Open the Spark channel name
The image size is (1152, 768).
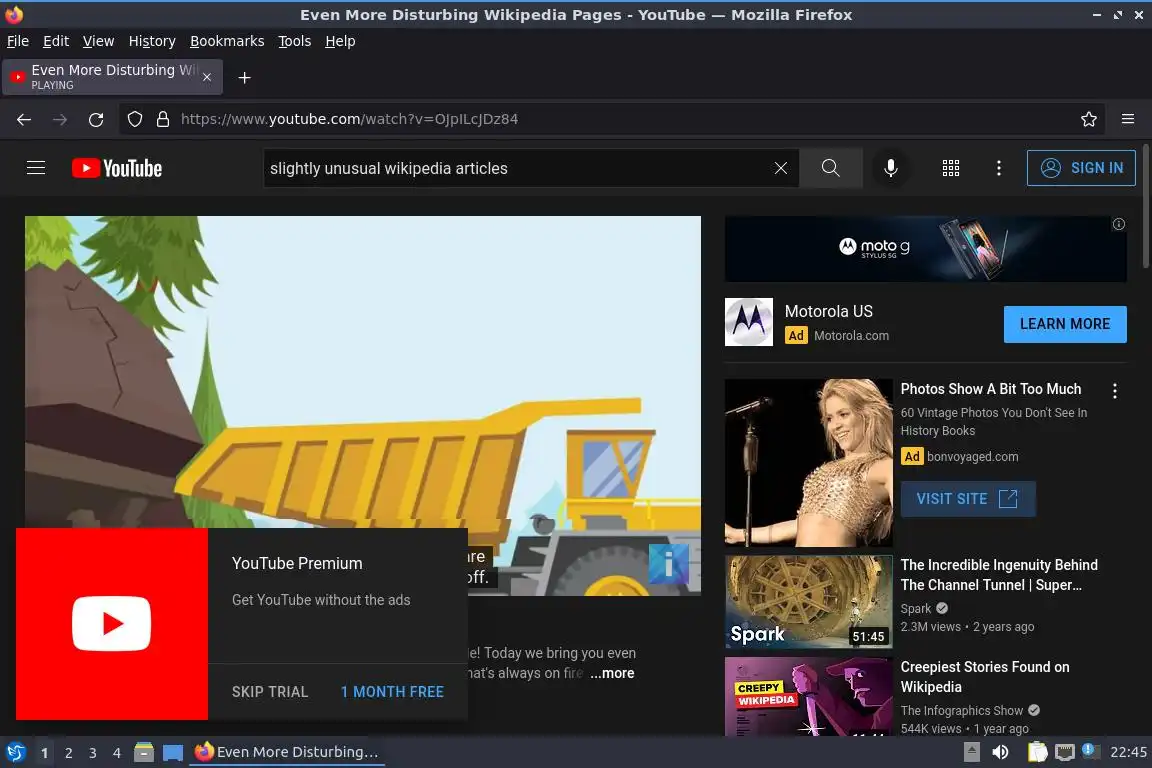tap(915, 609)
